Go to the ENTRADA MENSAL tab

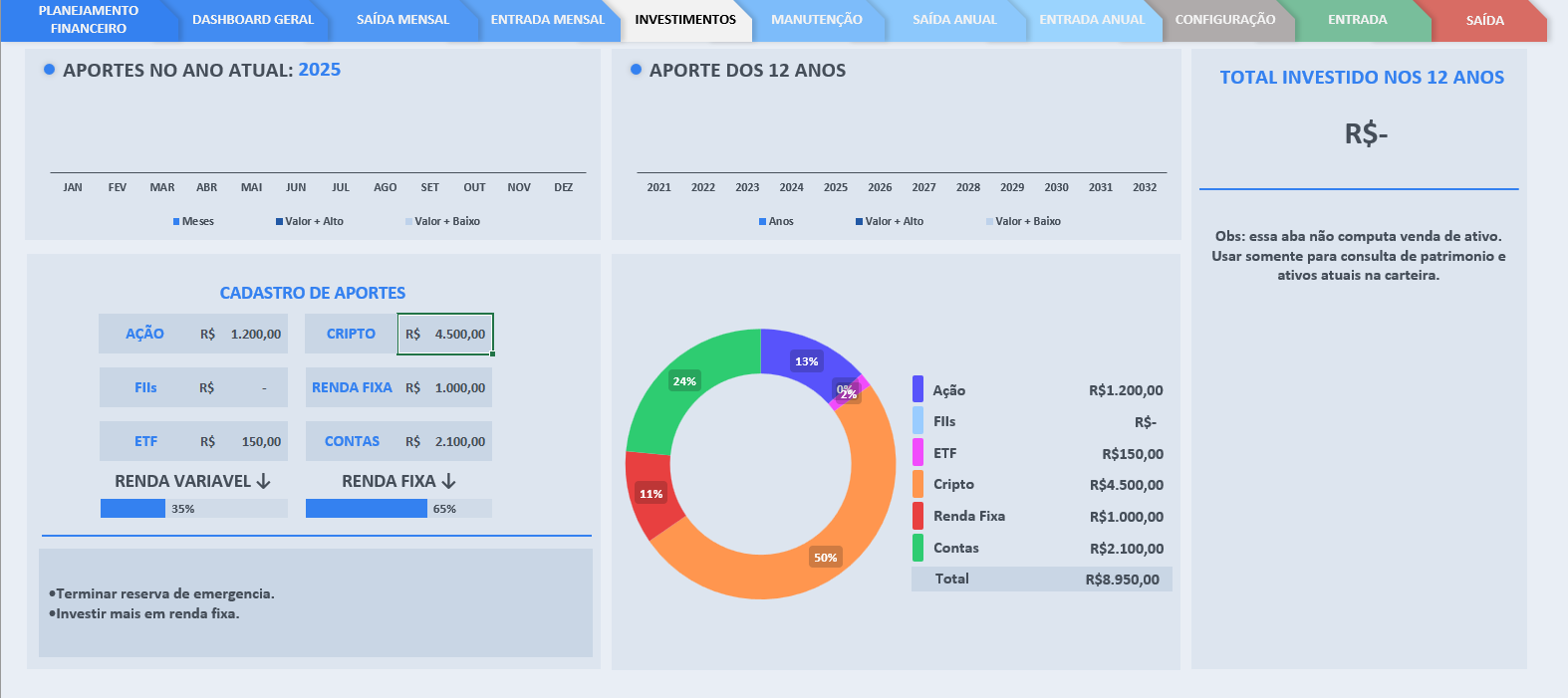click(548, 20)
